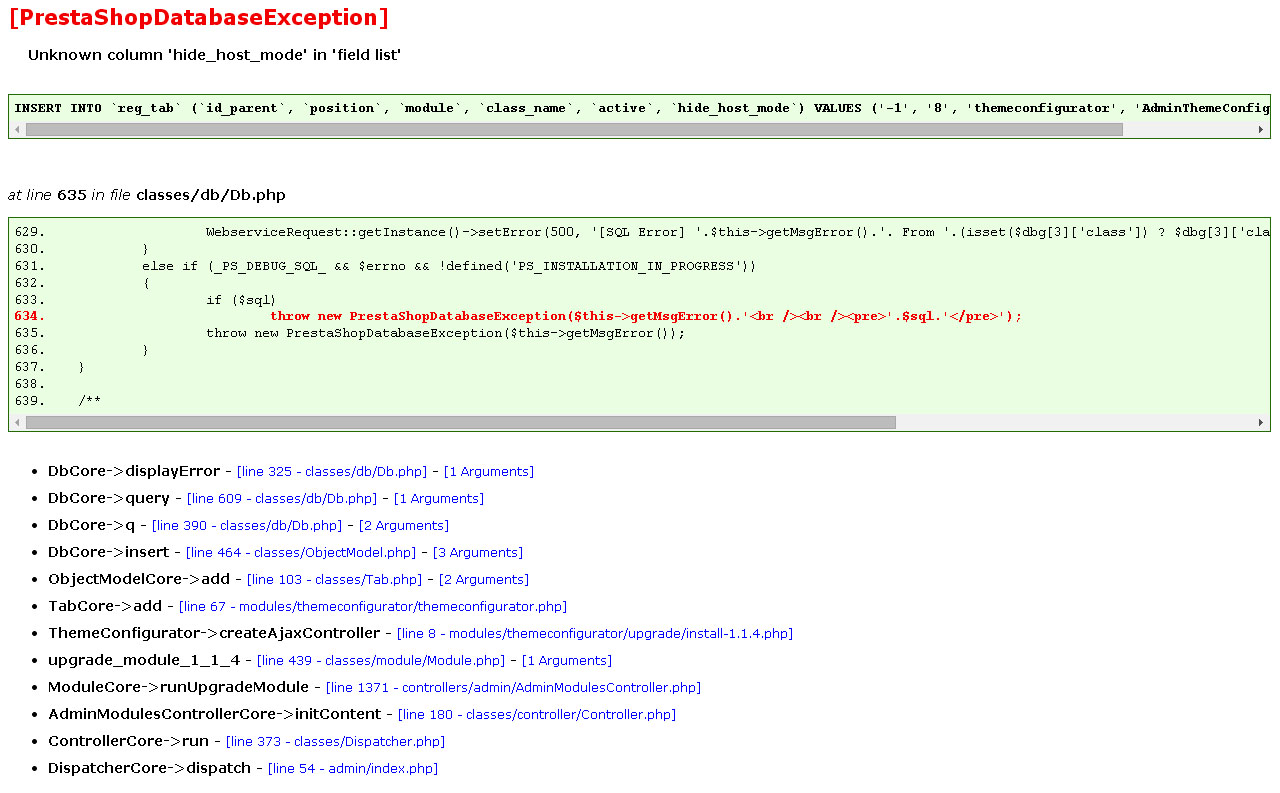1280x793 pixels.
Task: Click the AdminModulesControllerCore->initContent trace entry
Action: click(214, 714)
